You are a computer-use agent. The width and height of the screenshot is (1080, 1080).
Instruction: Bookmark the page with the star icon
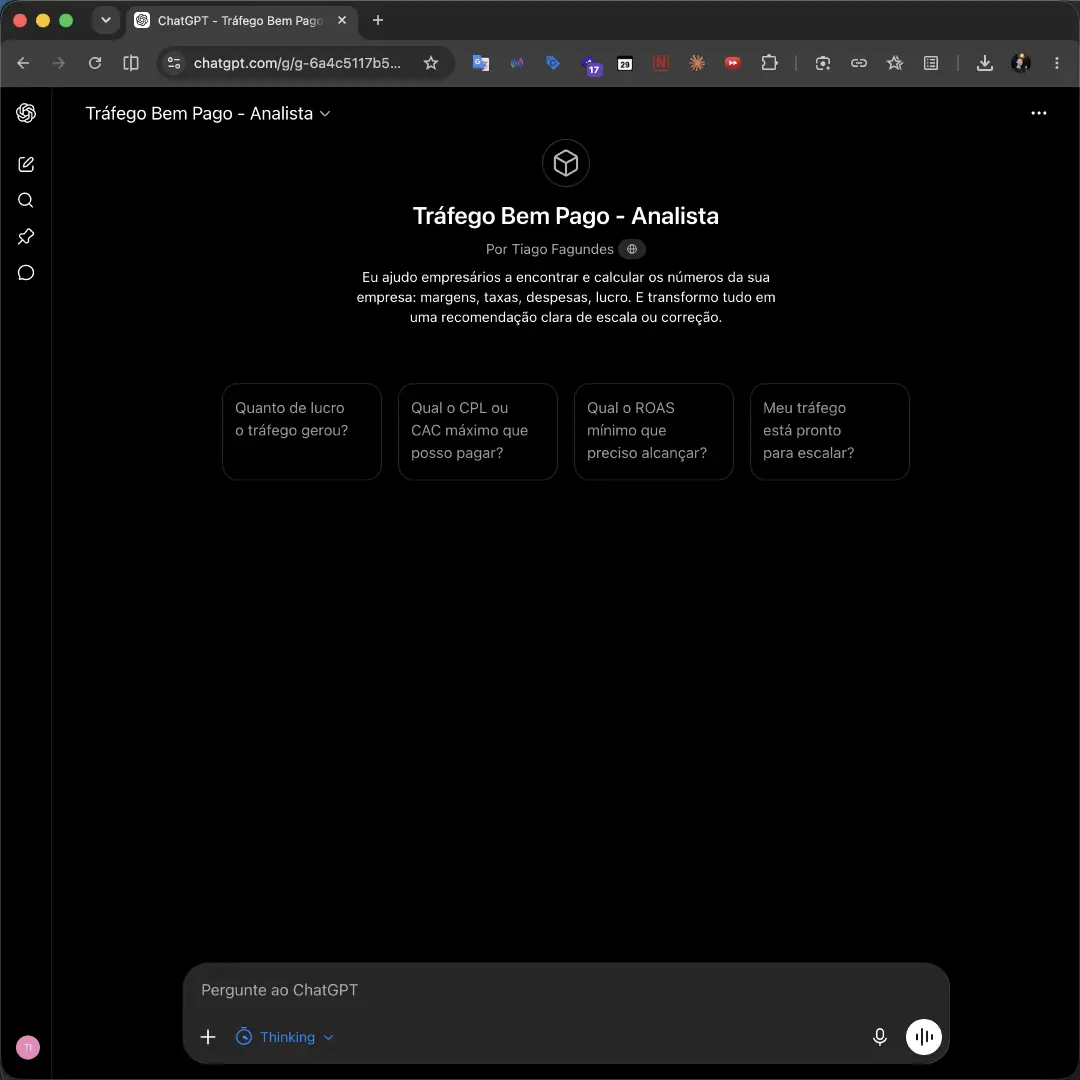point(431,63)
